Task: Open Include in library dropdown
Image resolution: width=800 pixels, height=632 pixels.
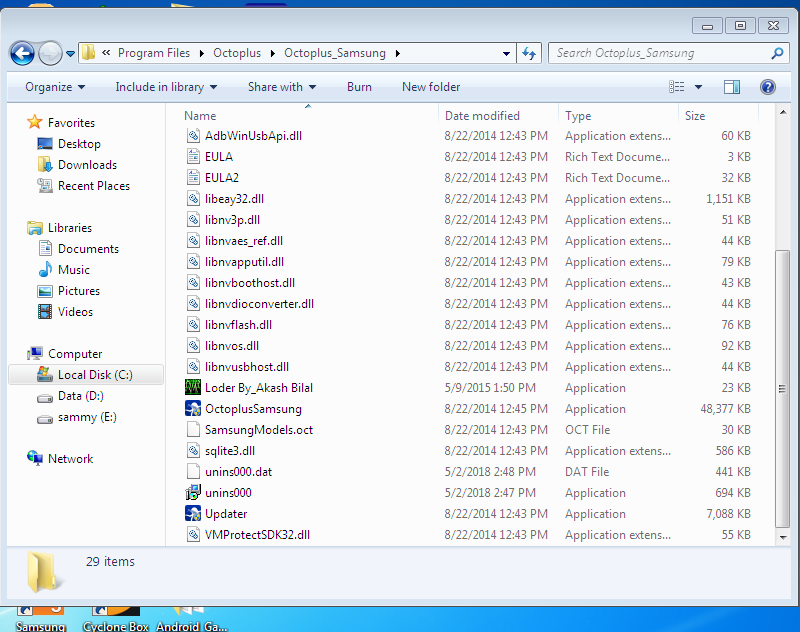Action: point(166,87)
